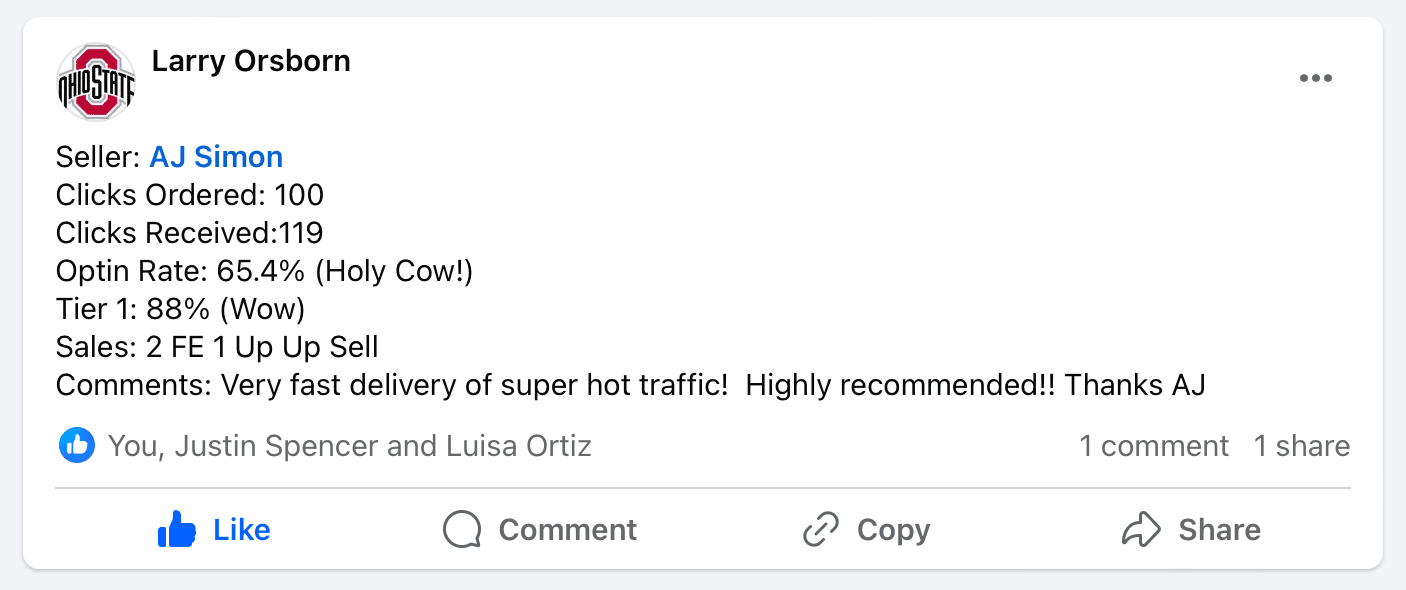Click the arrow Share icon
Viewport: 1406px width, 590px height.
[1140, 529]
